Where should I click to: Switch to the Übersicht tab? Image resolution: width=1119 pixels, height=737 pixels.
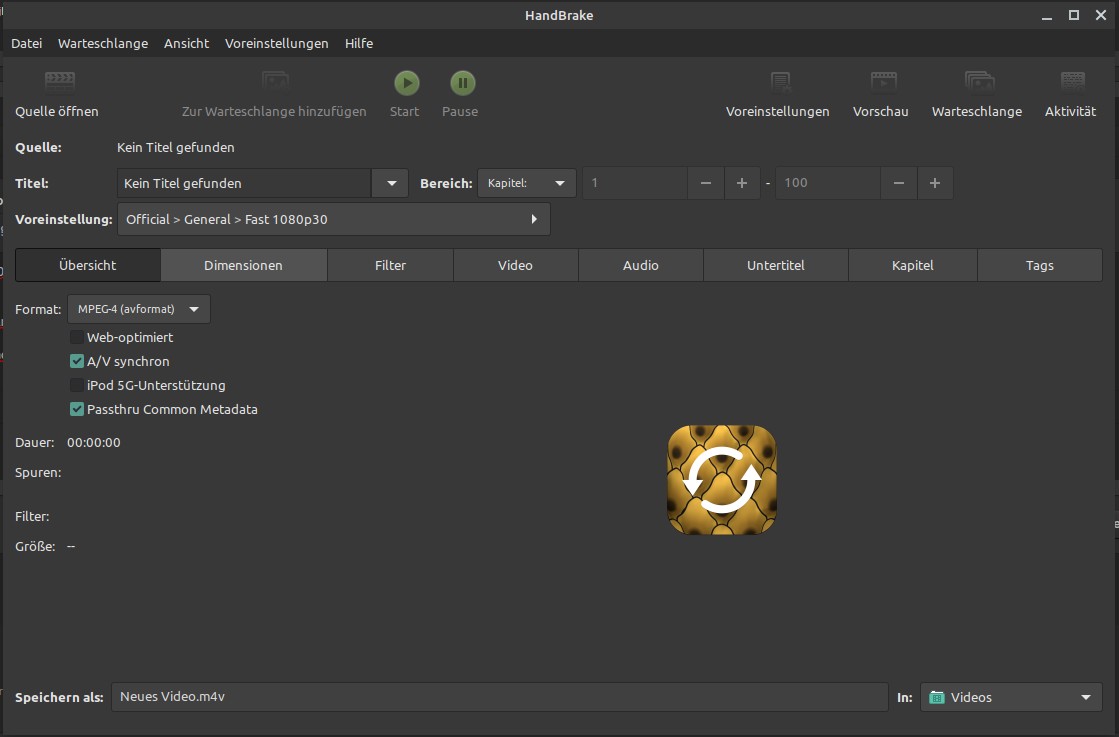click(88, 265)
